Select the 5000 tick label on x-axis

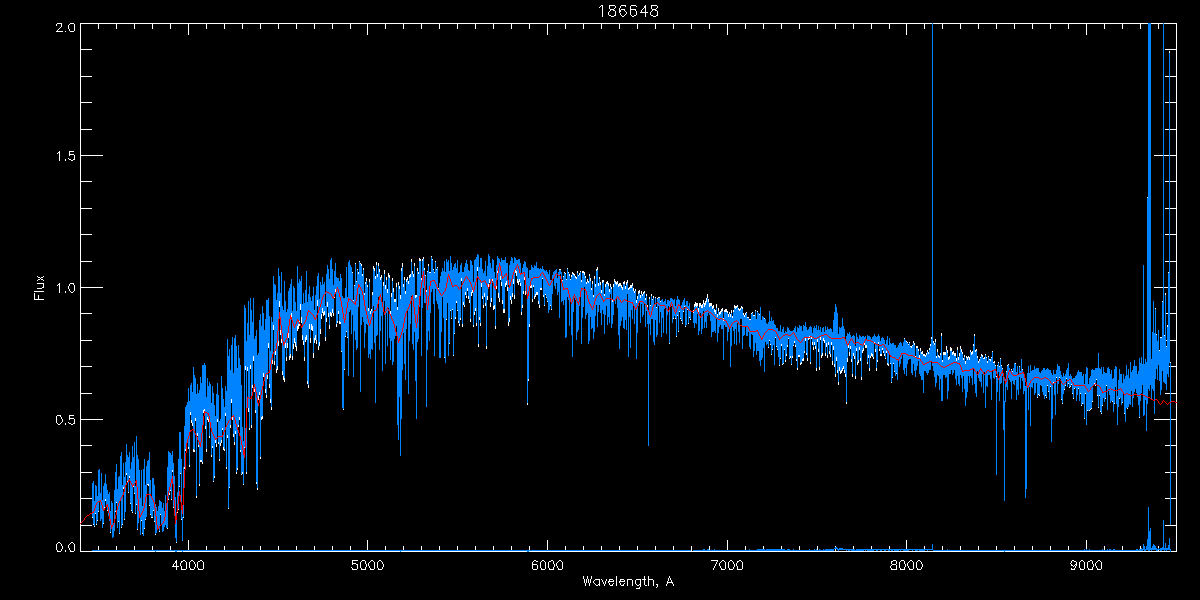point(367,564)
